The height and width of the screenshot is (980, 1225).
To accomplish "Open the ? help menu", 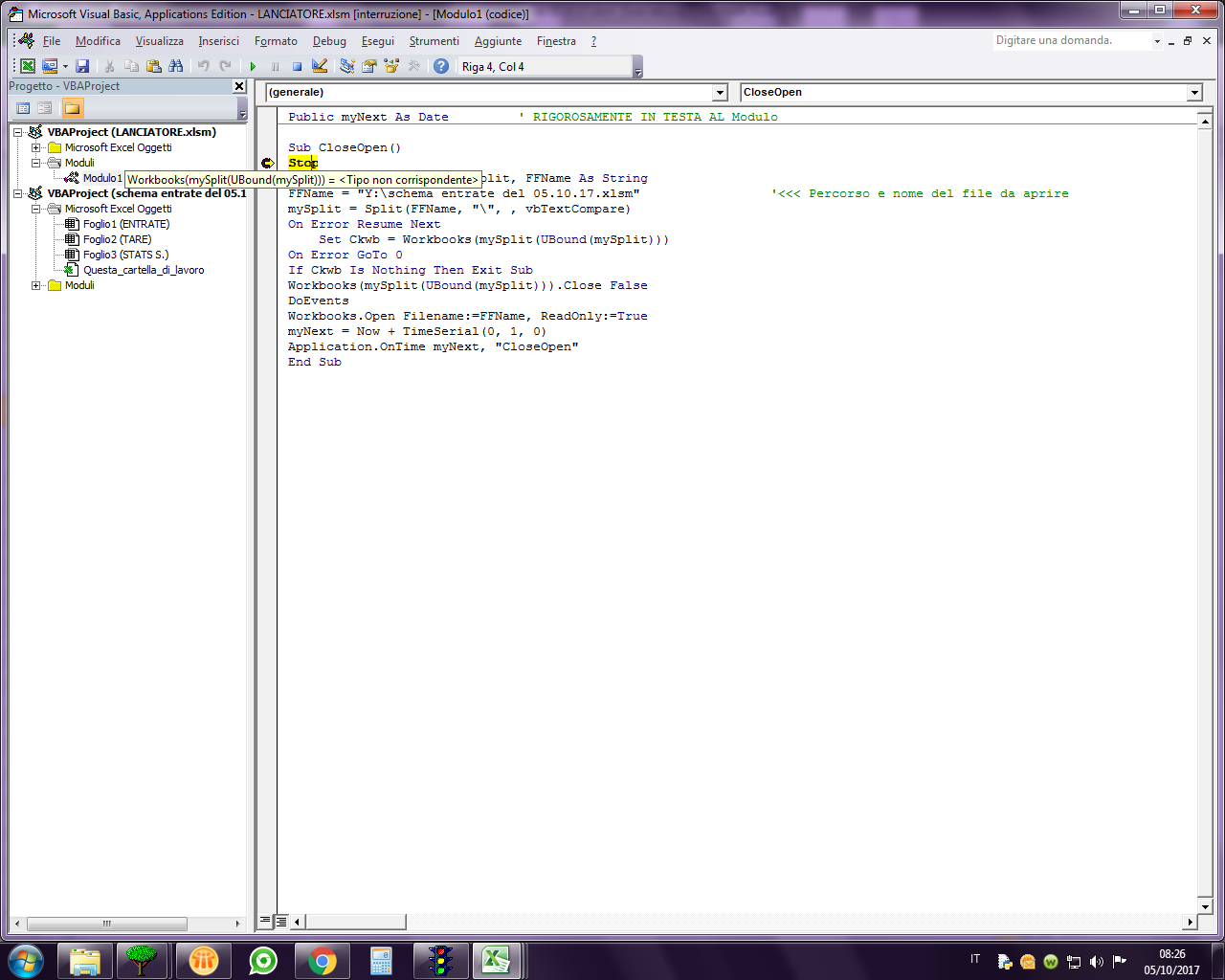I will pos(593,41).
